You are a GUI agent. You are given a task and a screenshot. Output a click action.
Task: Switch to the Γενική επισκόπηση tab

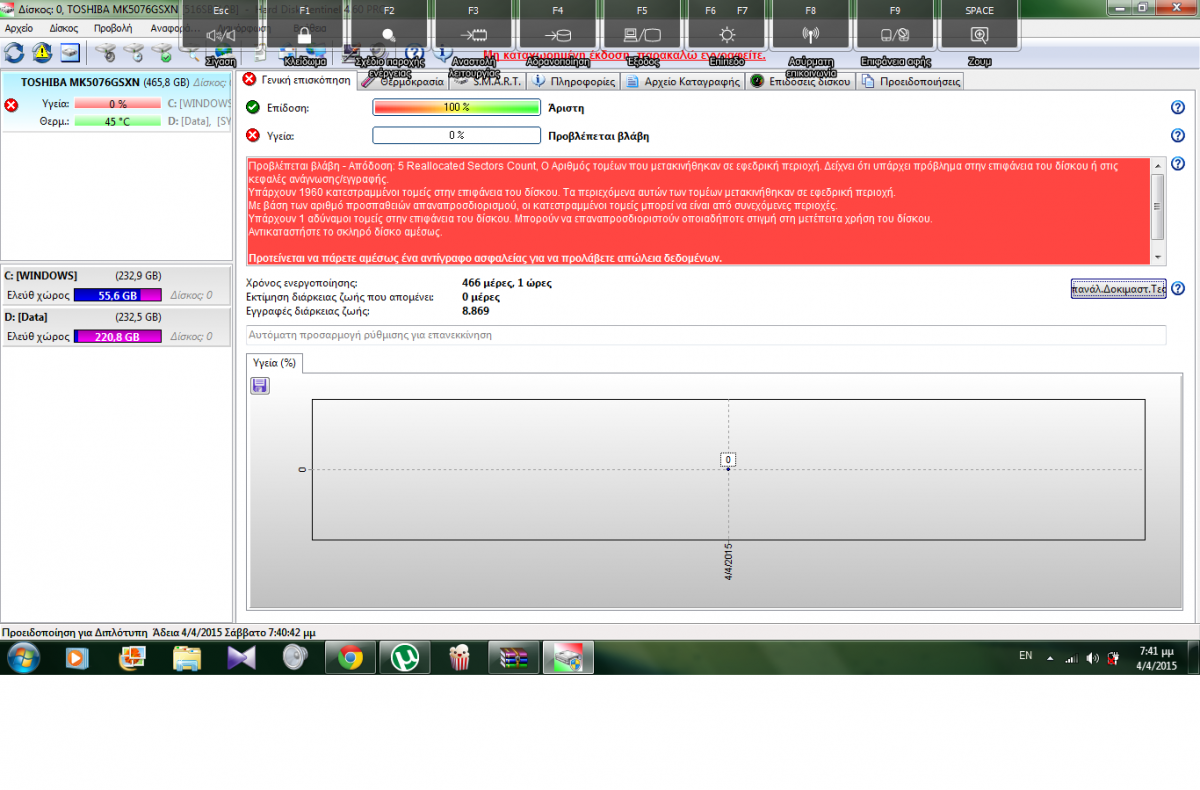click(297, 80)
